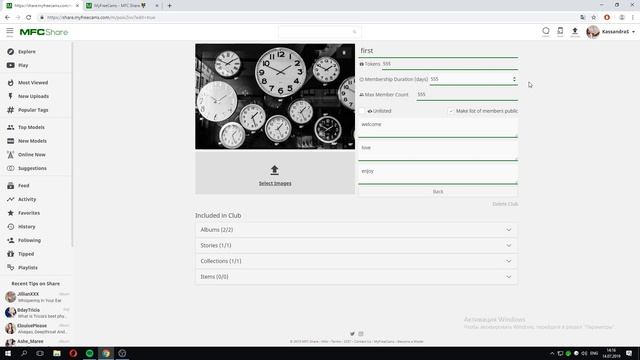Click the 'love' text area
This screenshot has height=360, width=640.
(438, 151)
